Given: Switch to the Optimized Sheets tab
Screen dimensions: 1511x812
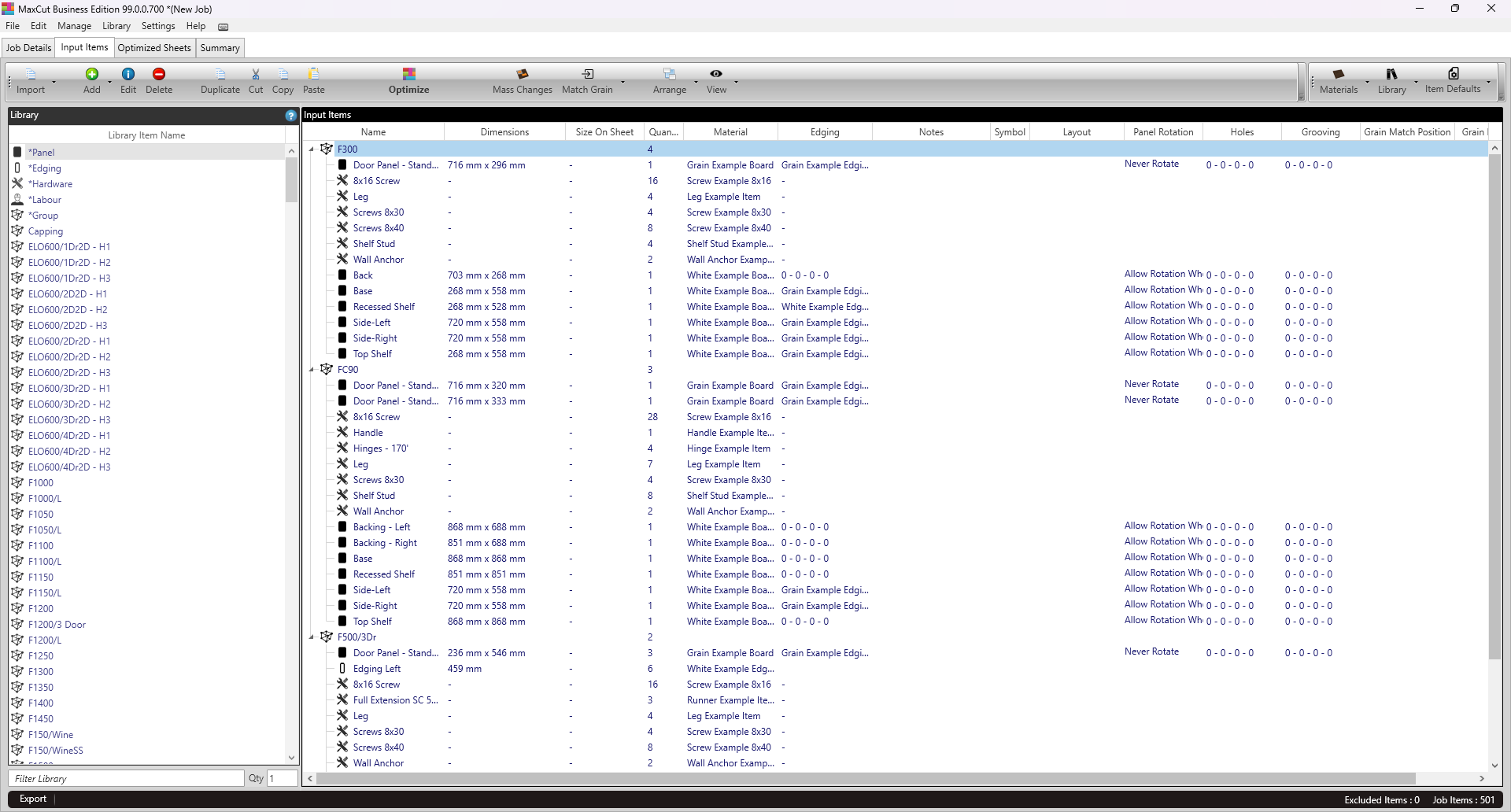Looking at the screenshot, I should pos(154,48).
